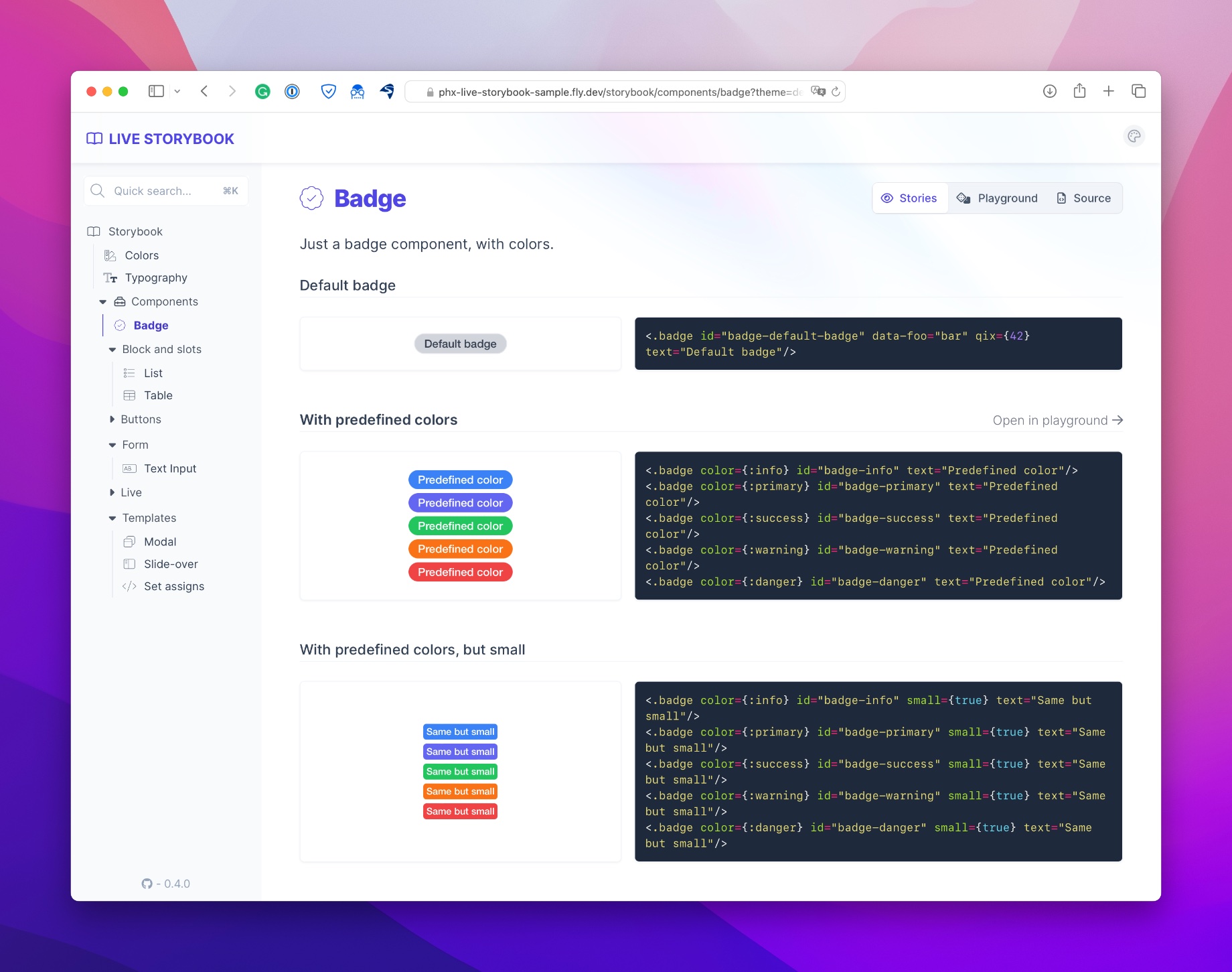Click the Badge component icon in sidebar
The width and height of the screenshot is (1232, 972).
pyautogui.click(x=120, y=326)
